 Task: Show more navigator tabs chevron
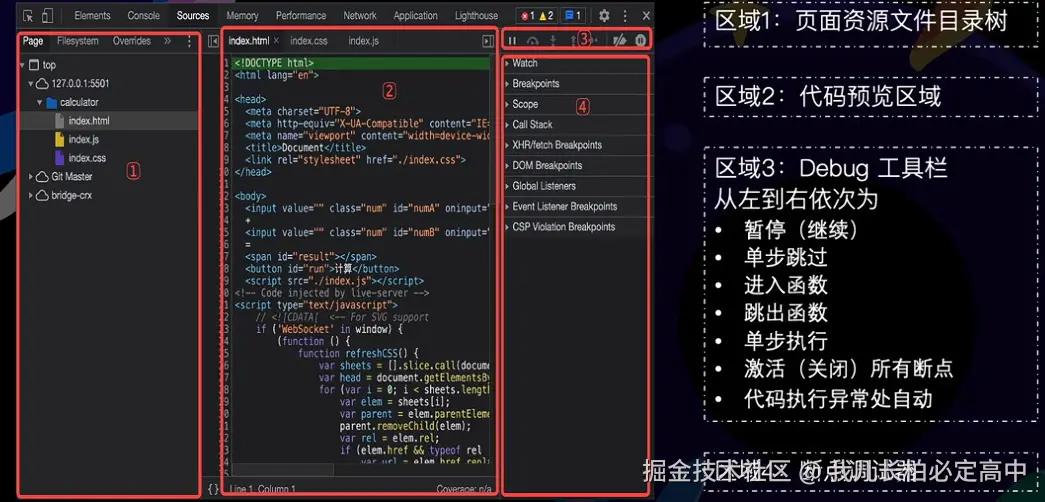pos(167,41)
